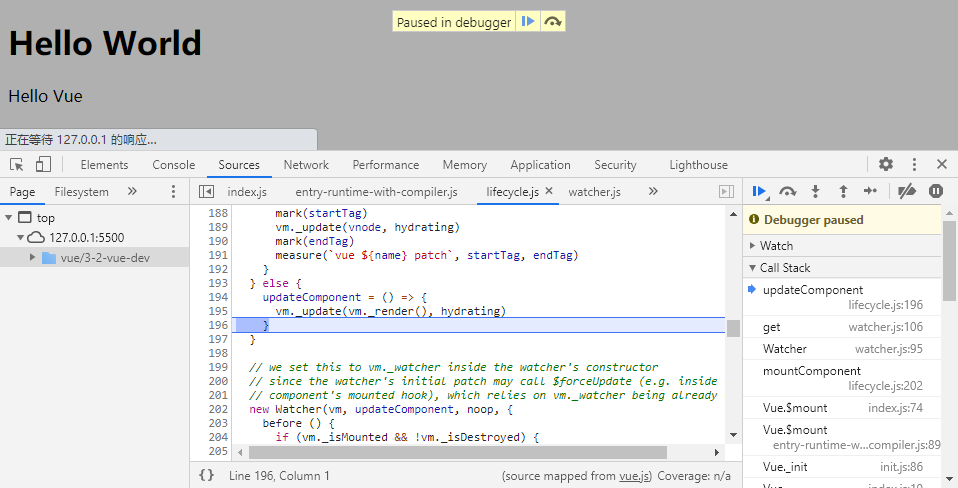Open the Network tab
Image resolution: width=958 pixels, height=488 pixels.
[306, 165]
